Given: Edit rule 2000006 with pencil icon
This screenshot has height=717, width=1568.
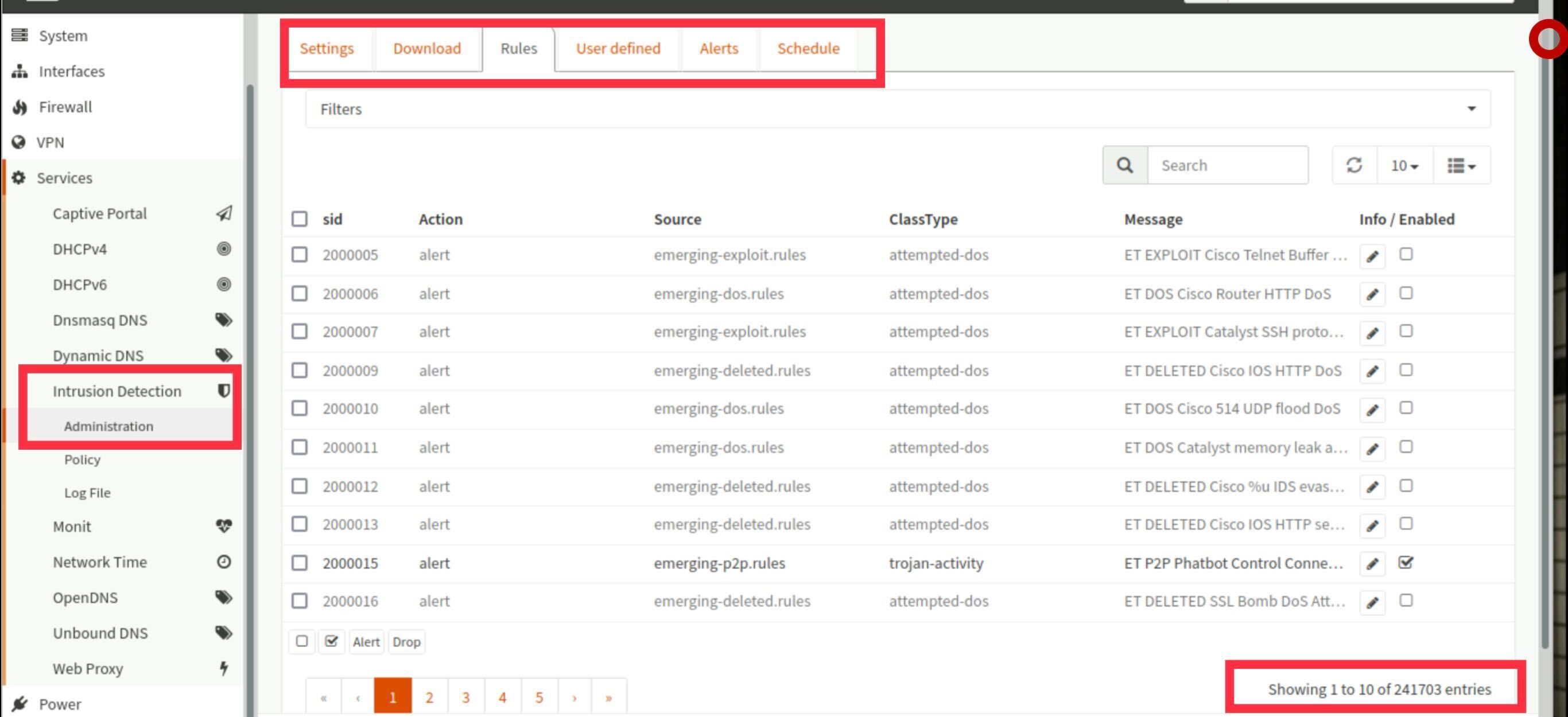Looking at the screenshot, I should click(x=1372, y=294).
